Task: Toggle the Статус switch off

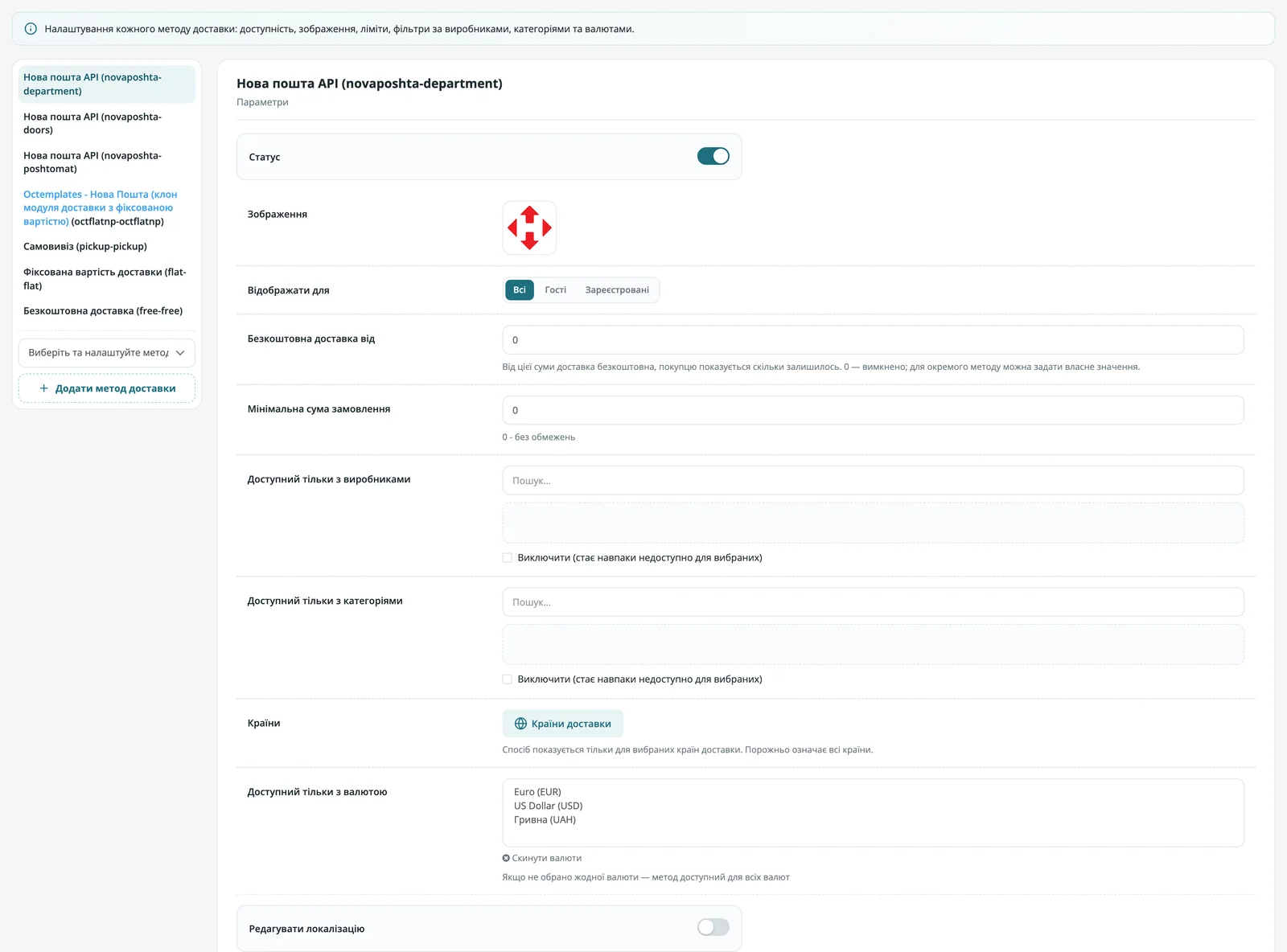Action: pos(713,156)
